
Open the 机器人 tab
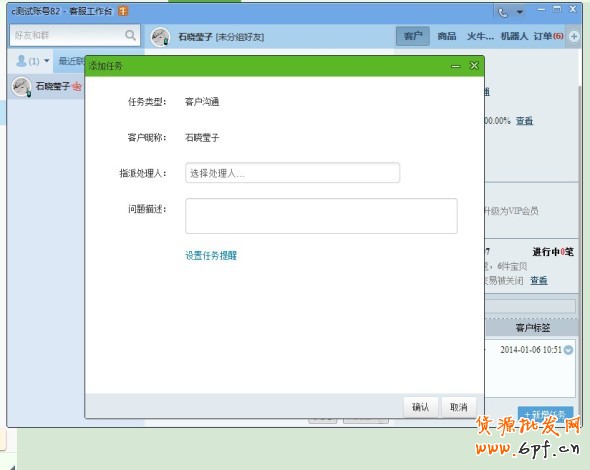514,36
